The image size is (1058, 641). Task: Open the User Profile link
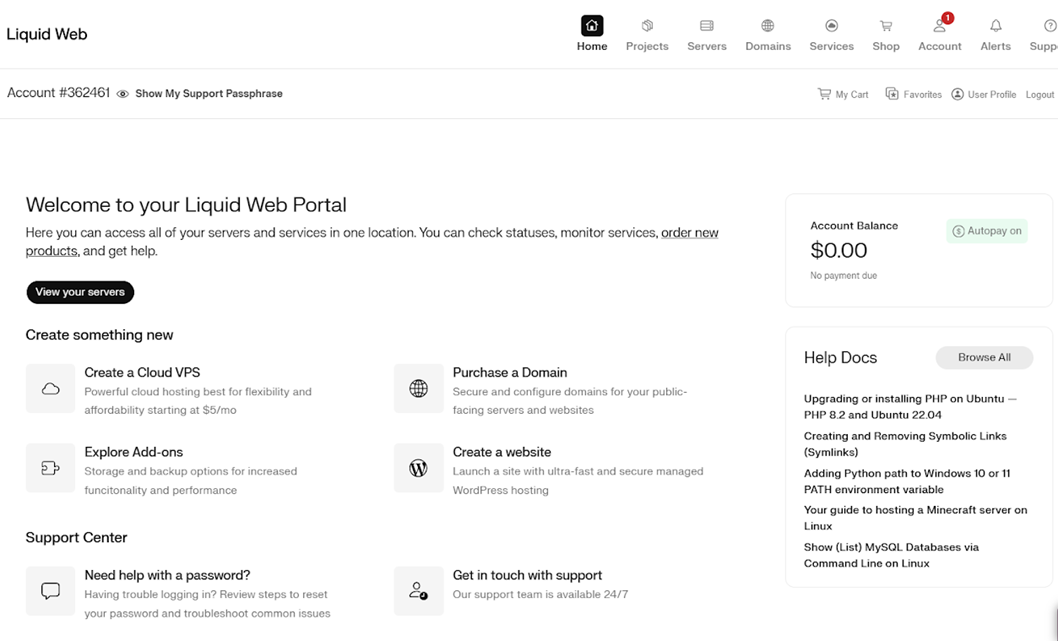point(983,94)
